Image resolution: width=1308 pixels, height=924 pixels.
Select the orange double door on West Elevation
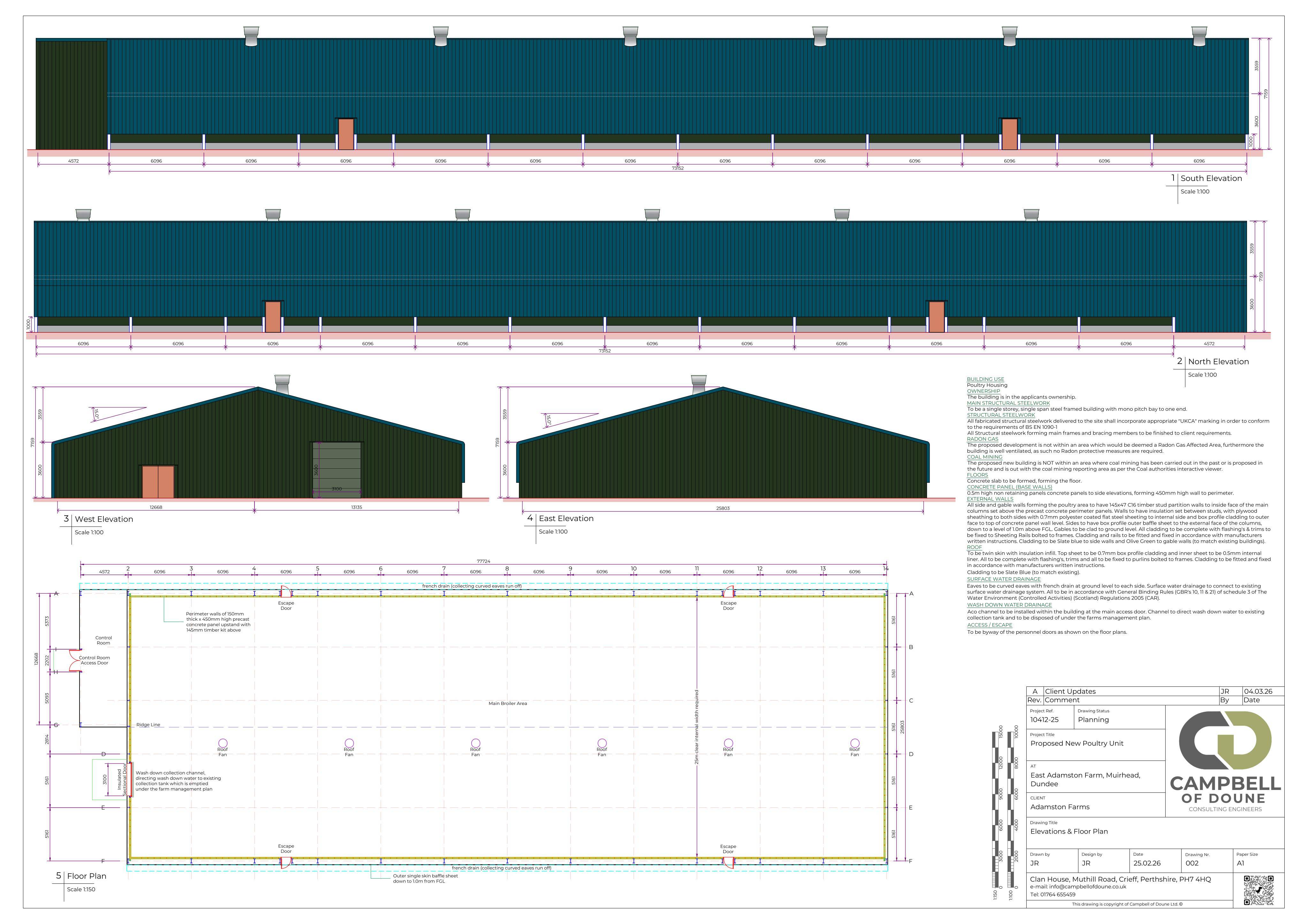158,482
